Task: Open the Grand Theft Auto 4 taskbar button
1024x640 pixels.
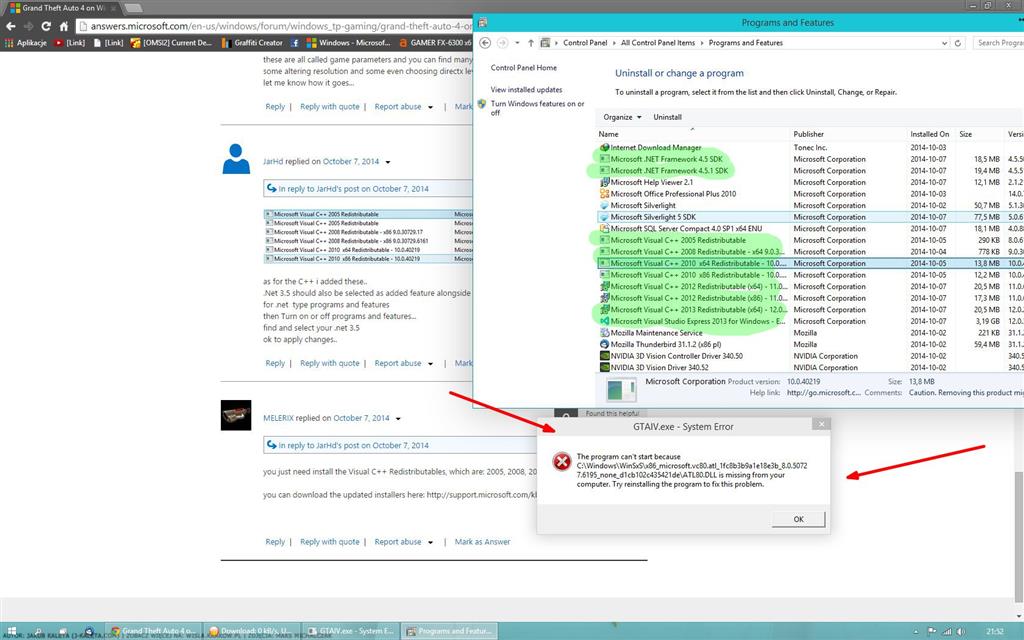Action: pos(152,631)
